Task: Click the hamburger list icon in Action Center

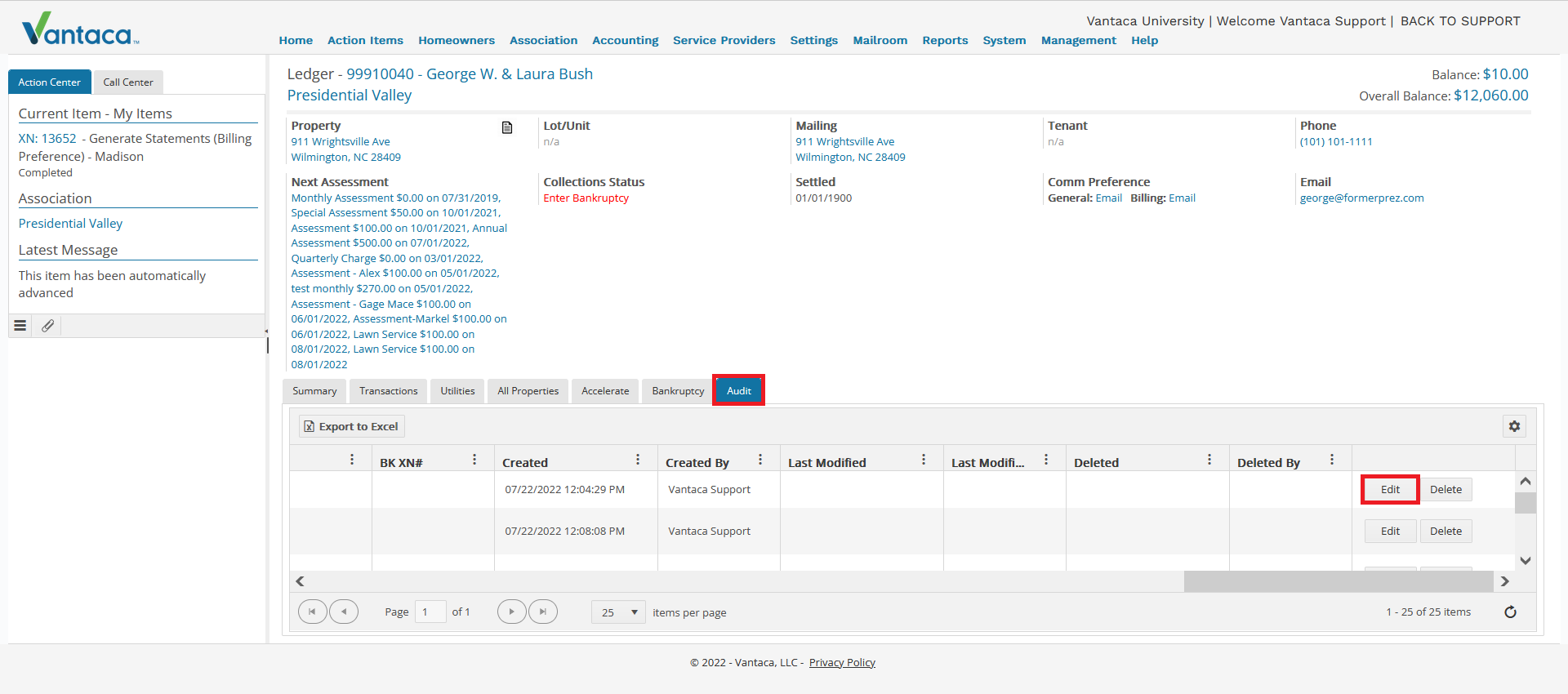Action: coord(20,326)
